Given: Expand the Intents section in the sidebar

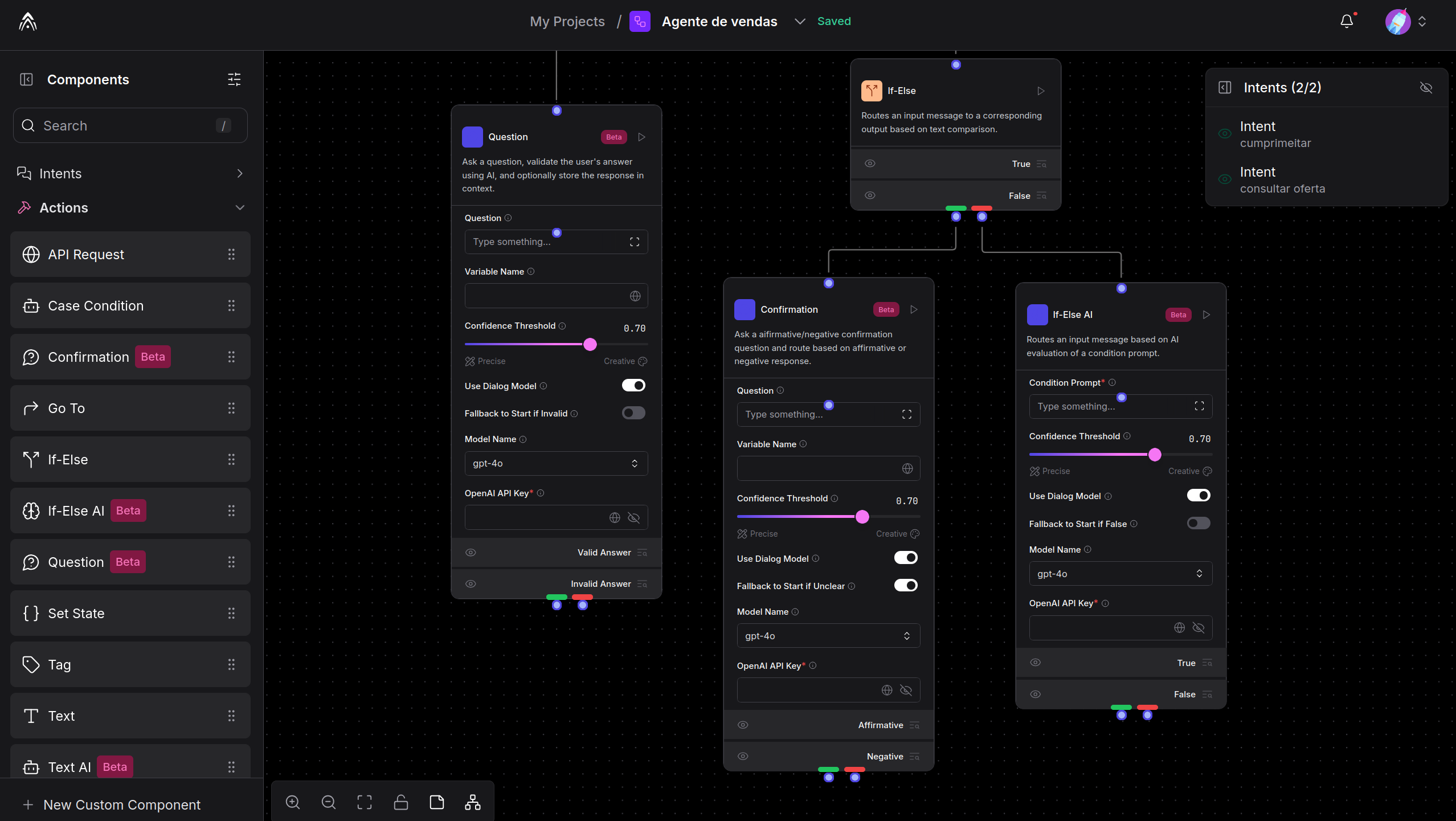Looking at the screenshot, I should coord(239,173).
